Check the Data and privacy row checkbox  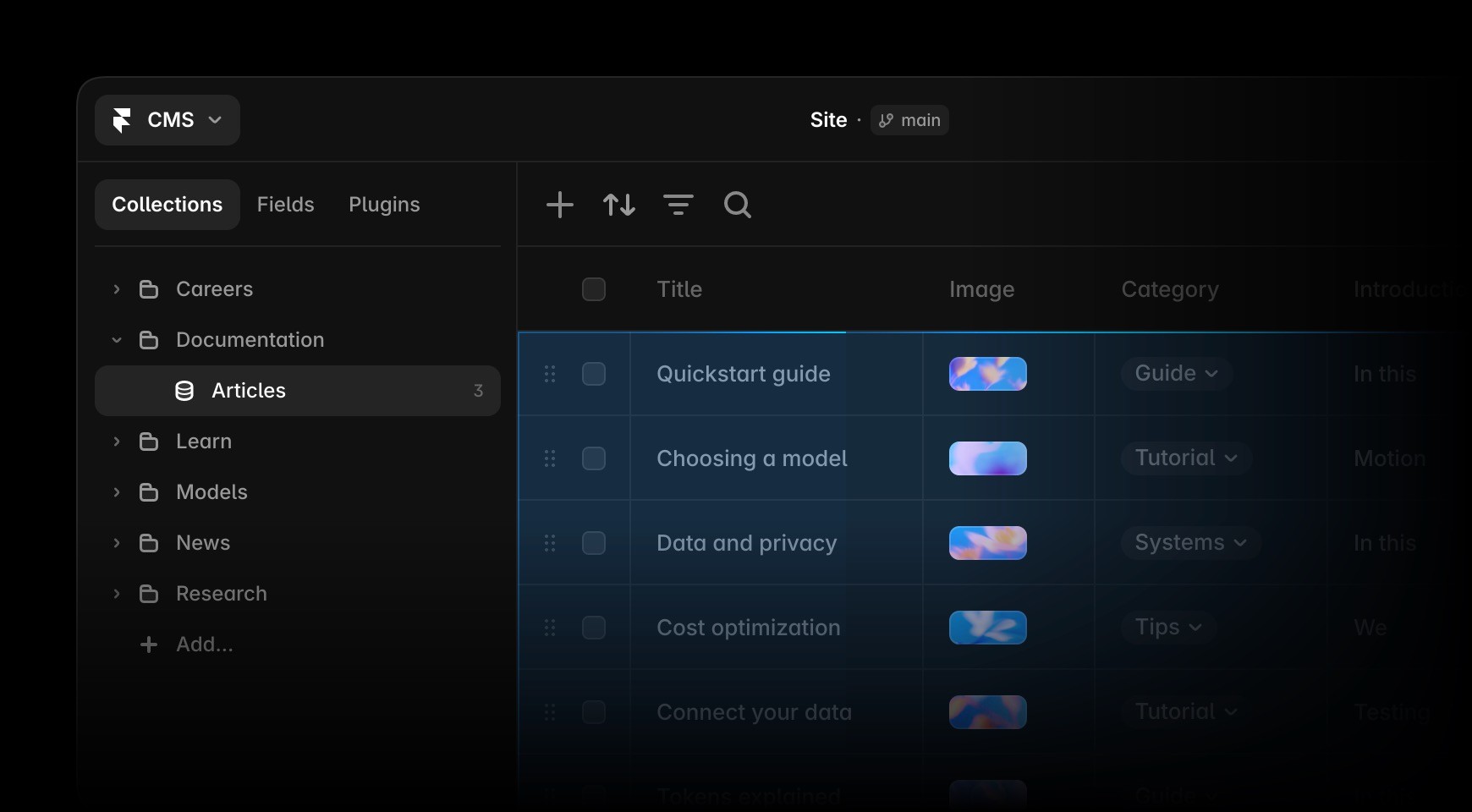tap(594, 543)
